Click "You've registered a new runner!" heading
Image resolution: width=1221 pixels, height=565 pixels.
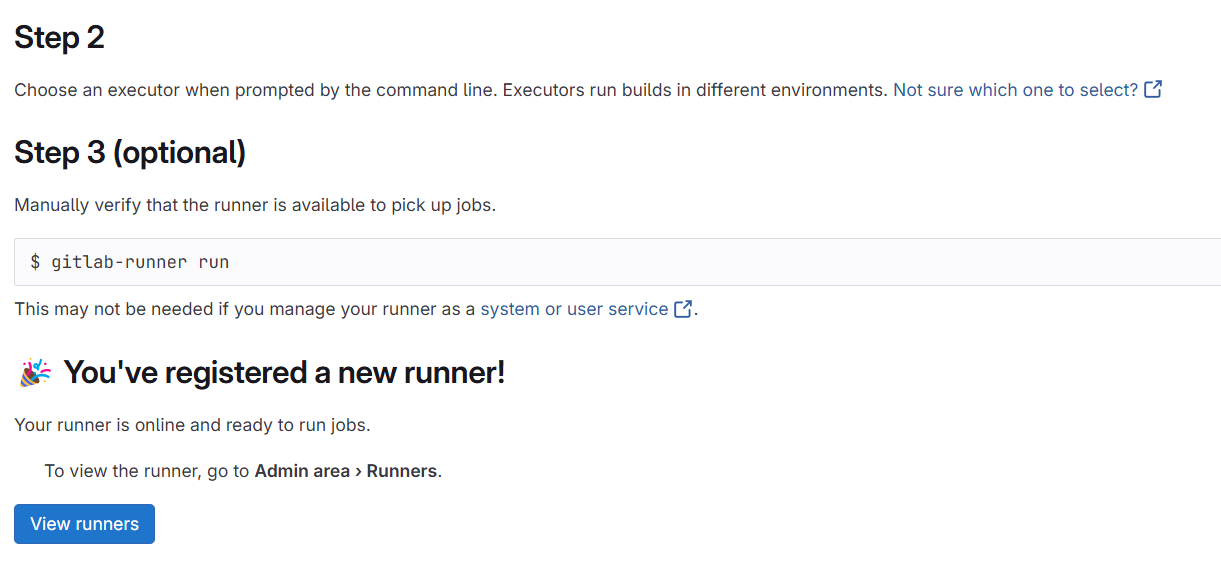[x=284, y=373]
